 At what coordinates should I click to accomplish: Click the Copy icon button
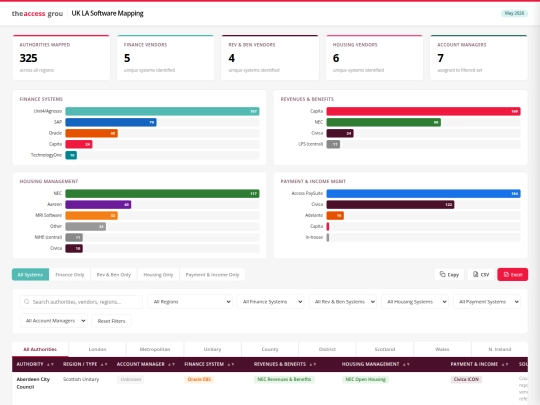(x=449, y=274)
